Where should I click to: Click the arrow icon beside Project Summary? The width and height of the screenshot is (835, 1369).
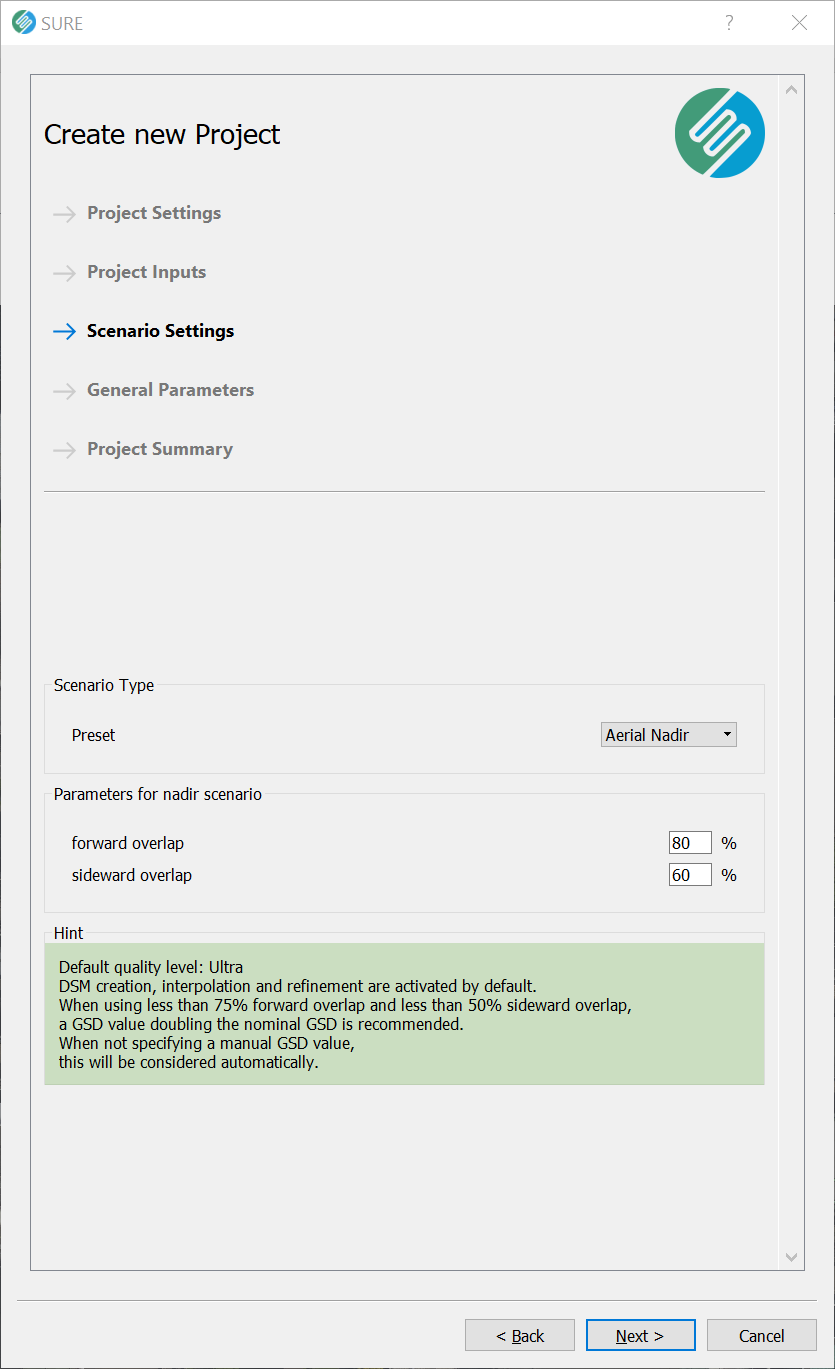pos(65,450)
